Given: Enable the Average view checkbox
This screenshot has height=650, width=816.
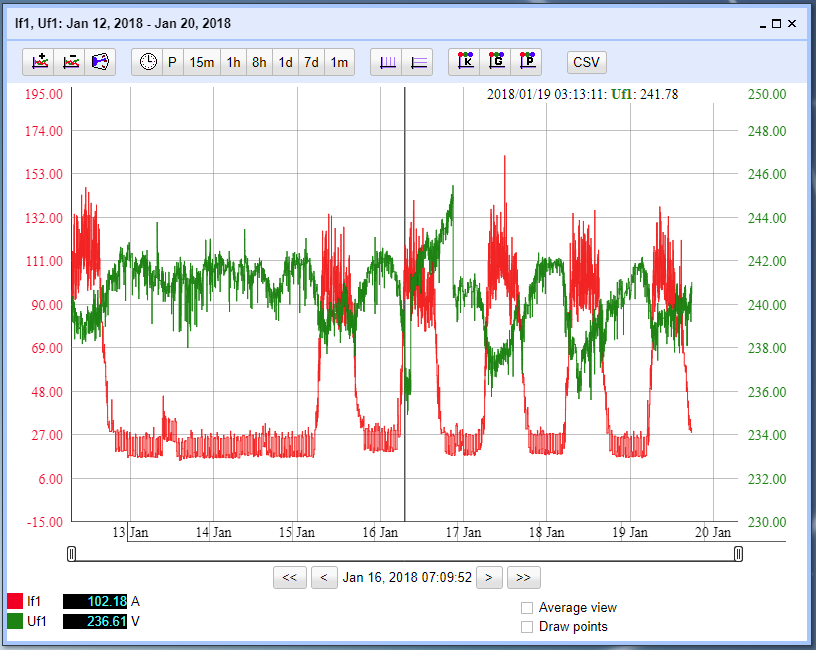Looking at the screenshot, I should (x=527, y=608).
